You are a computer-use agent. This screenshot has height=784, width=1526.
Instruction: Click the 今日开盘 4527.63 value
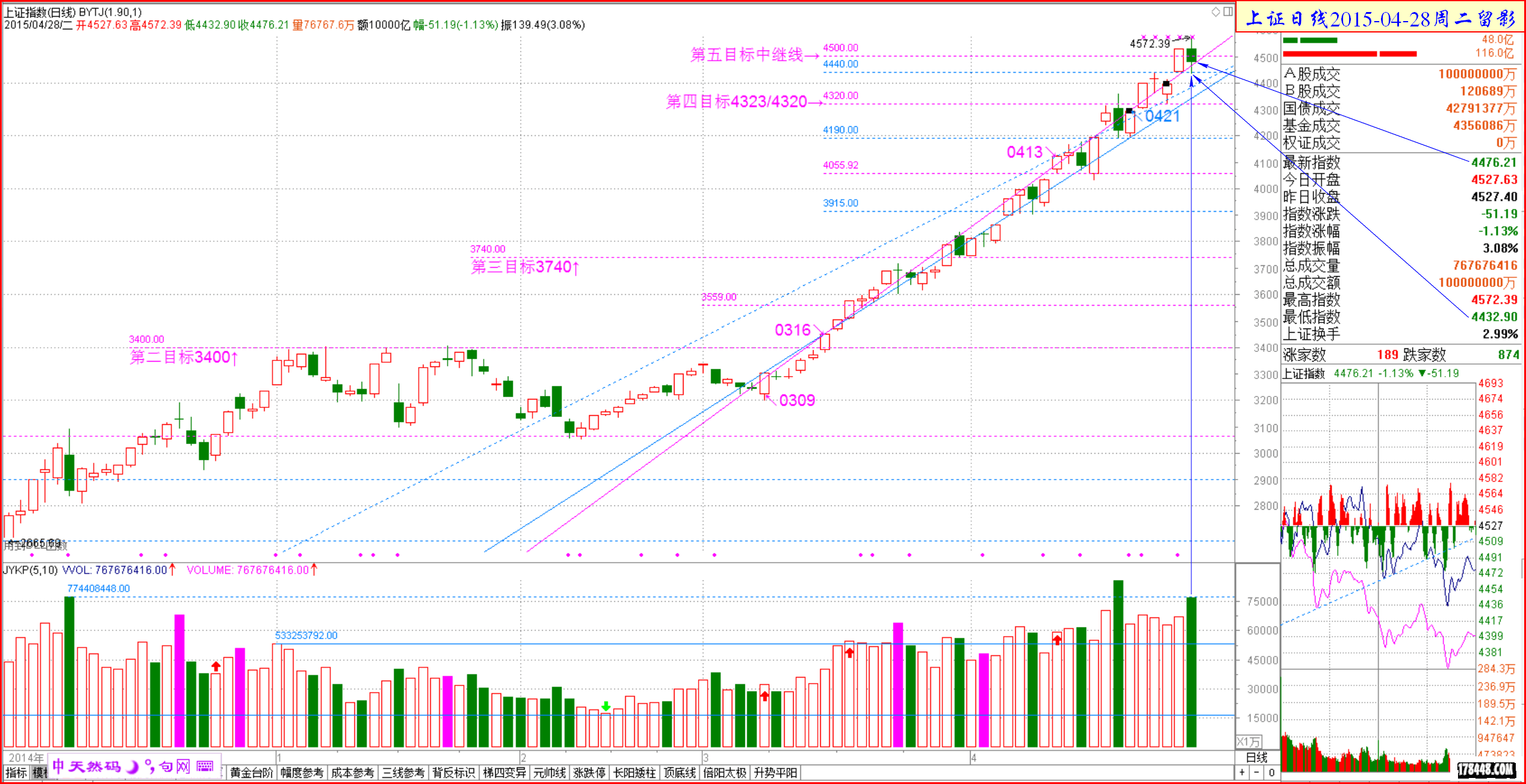pyautogui.click(x=1494, y=179)
